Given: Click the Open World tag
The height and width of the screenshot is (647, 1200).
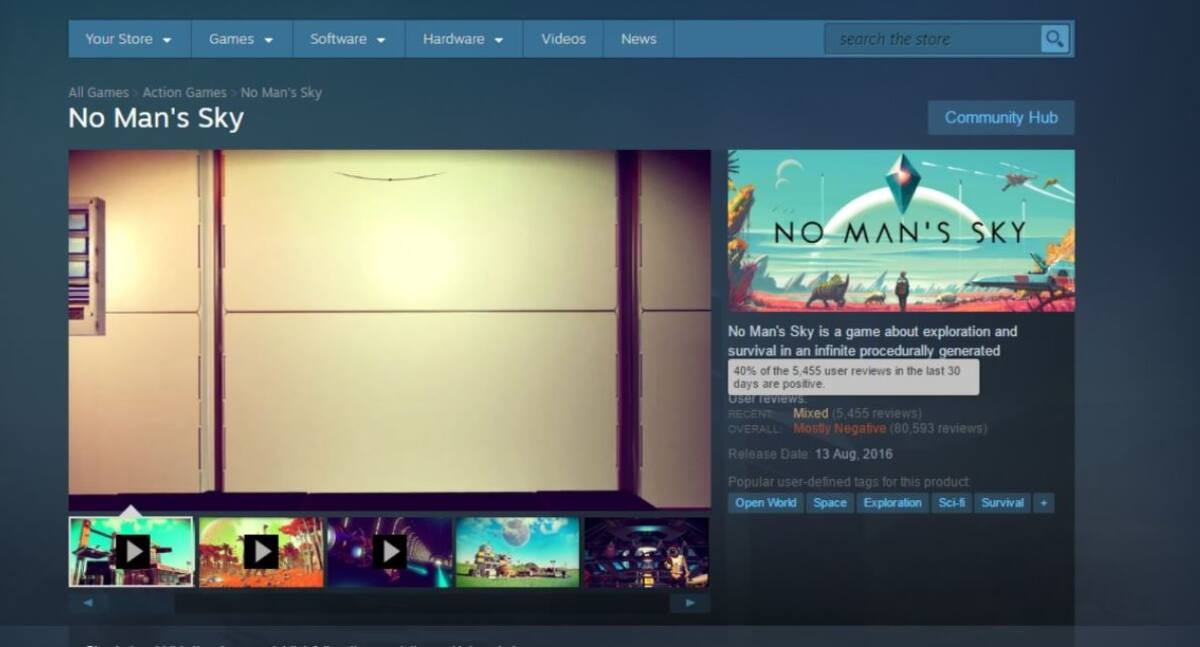Looking at the screenshot, I should (765, 503).
